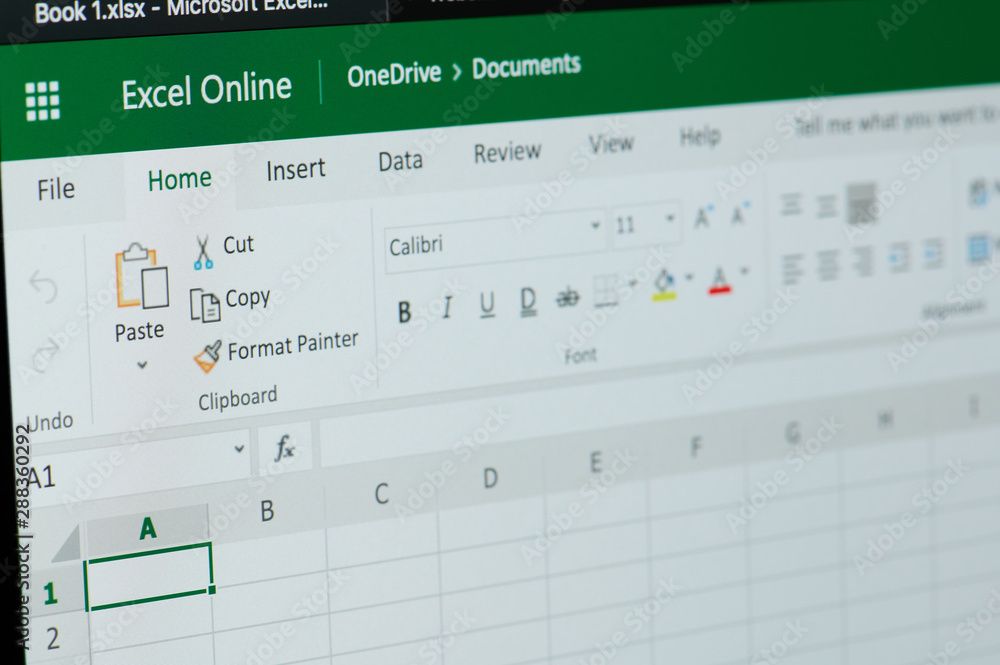The height and width of the screenshot is (665, 1000).
Task: Toggle Underline formatting
Action: (487, 304)
